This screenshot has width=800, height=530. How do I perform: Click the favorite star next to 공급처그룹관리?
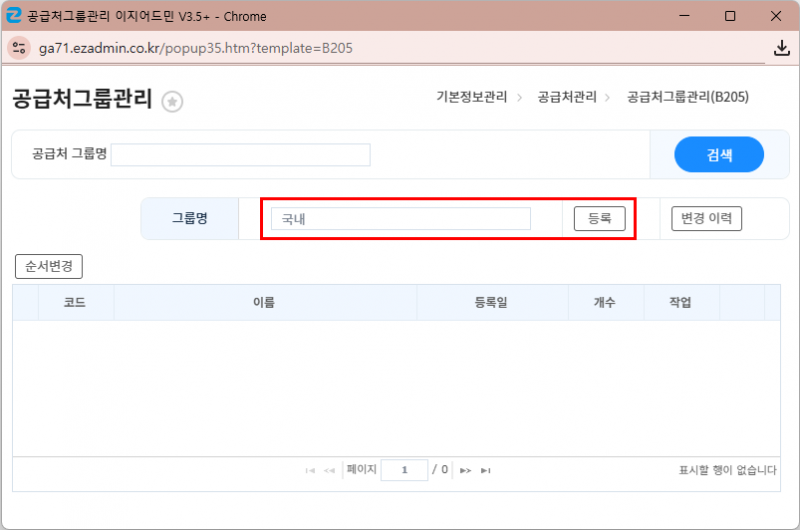tap(172, 101)
